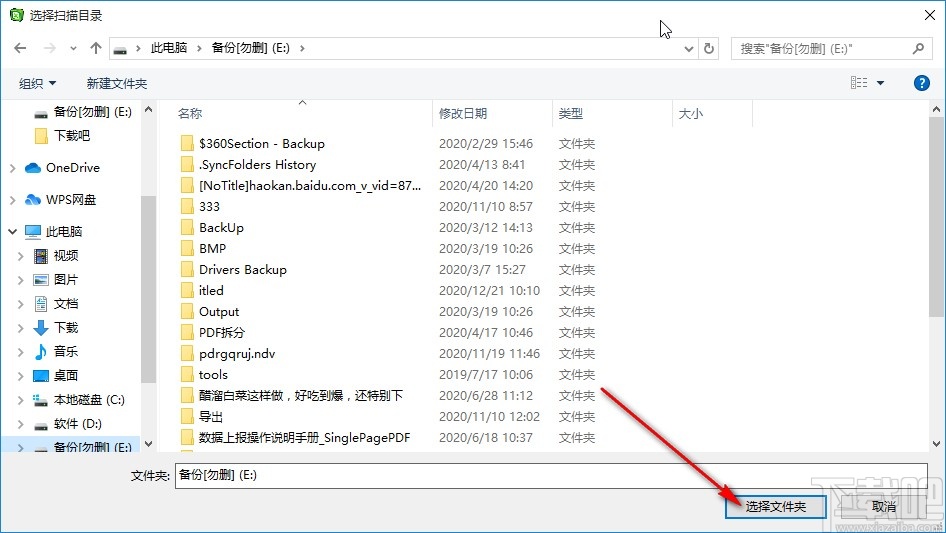This screenshot has width=946, height=533.
Task: Change view layout icon
Action: tap(859, 83)
